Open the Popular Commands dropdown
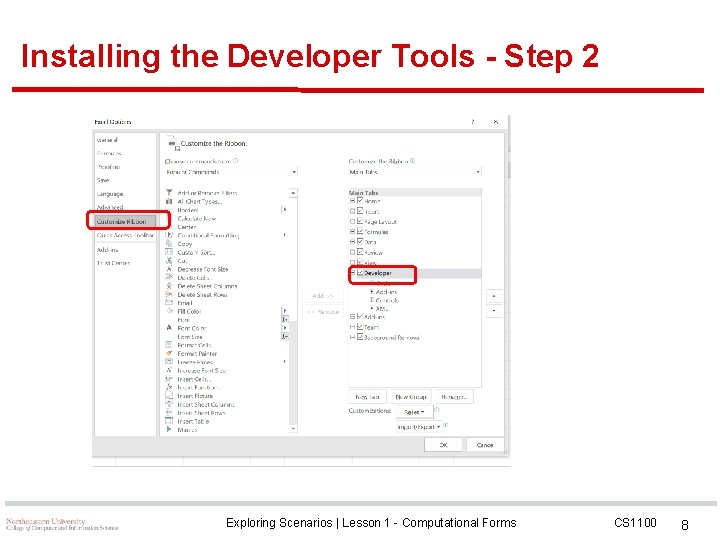Viewport: 720px width, 540px height. pos(231,172)
